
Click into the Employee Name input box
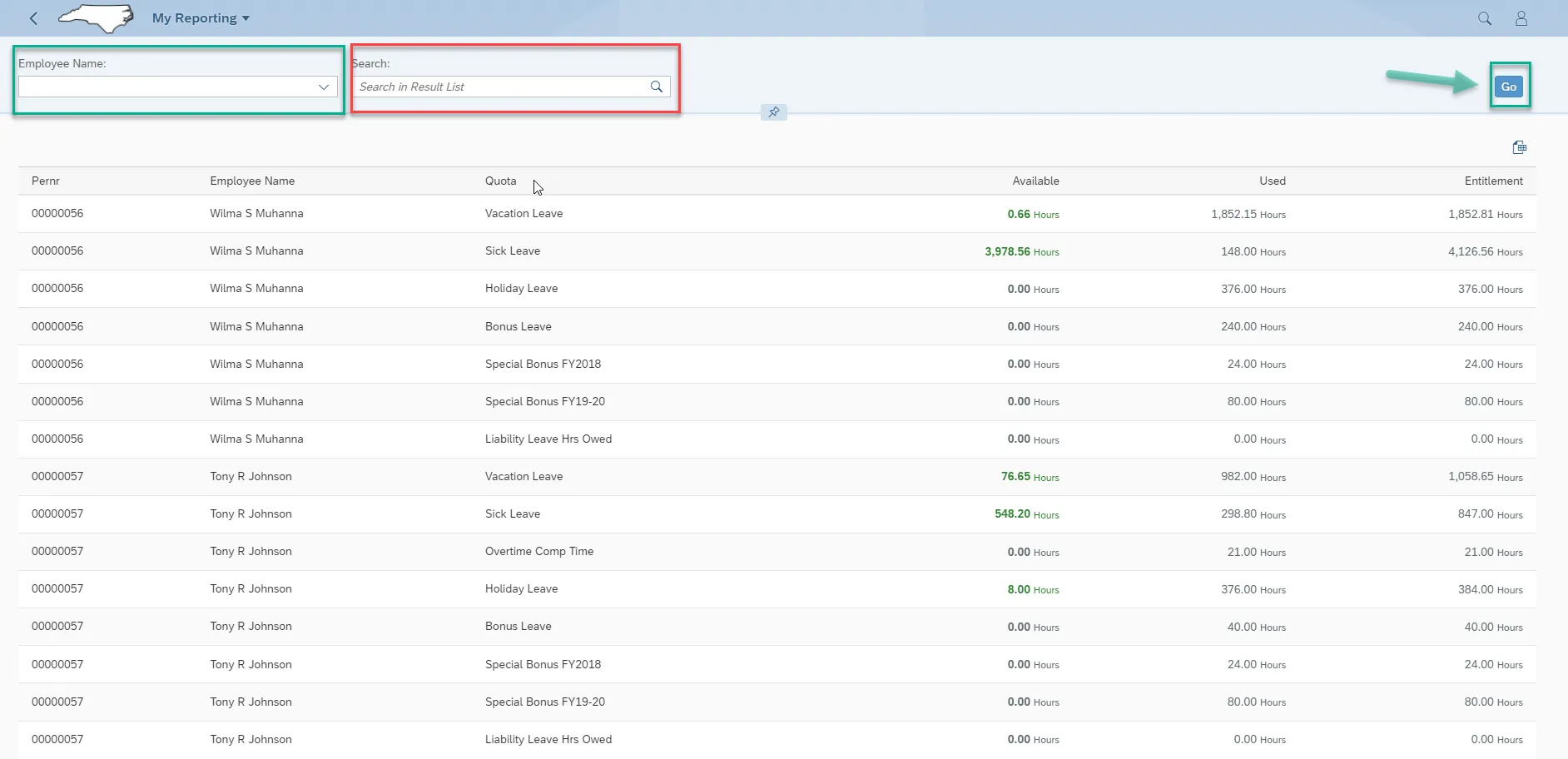tap(166, 87)
